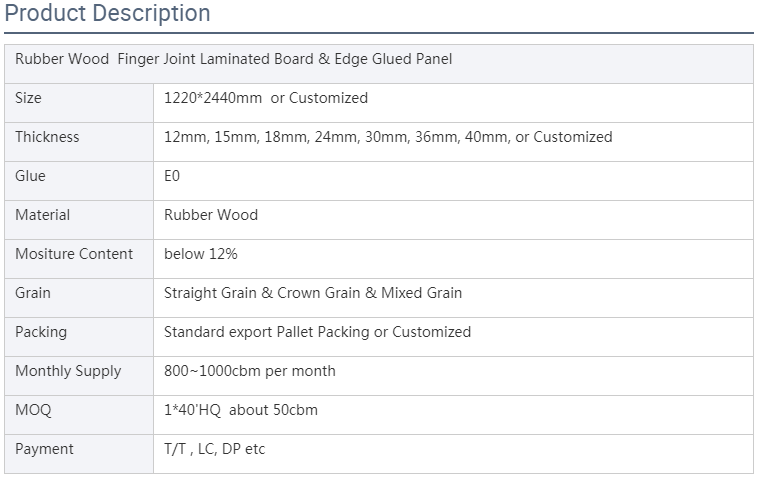Click the Packing label cell
This screenshot has width=759, height=478.
(79, 337)
